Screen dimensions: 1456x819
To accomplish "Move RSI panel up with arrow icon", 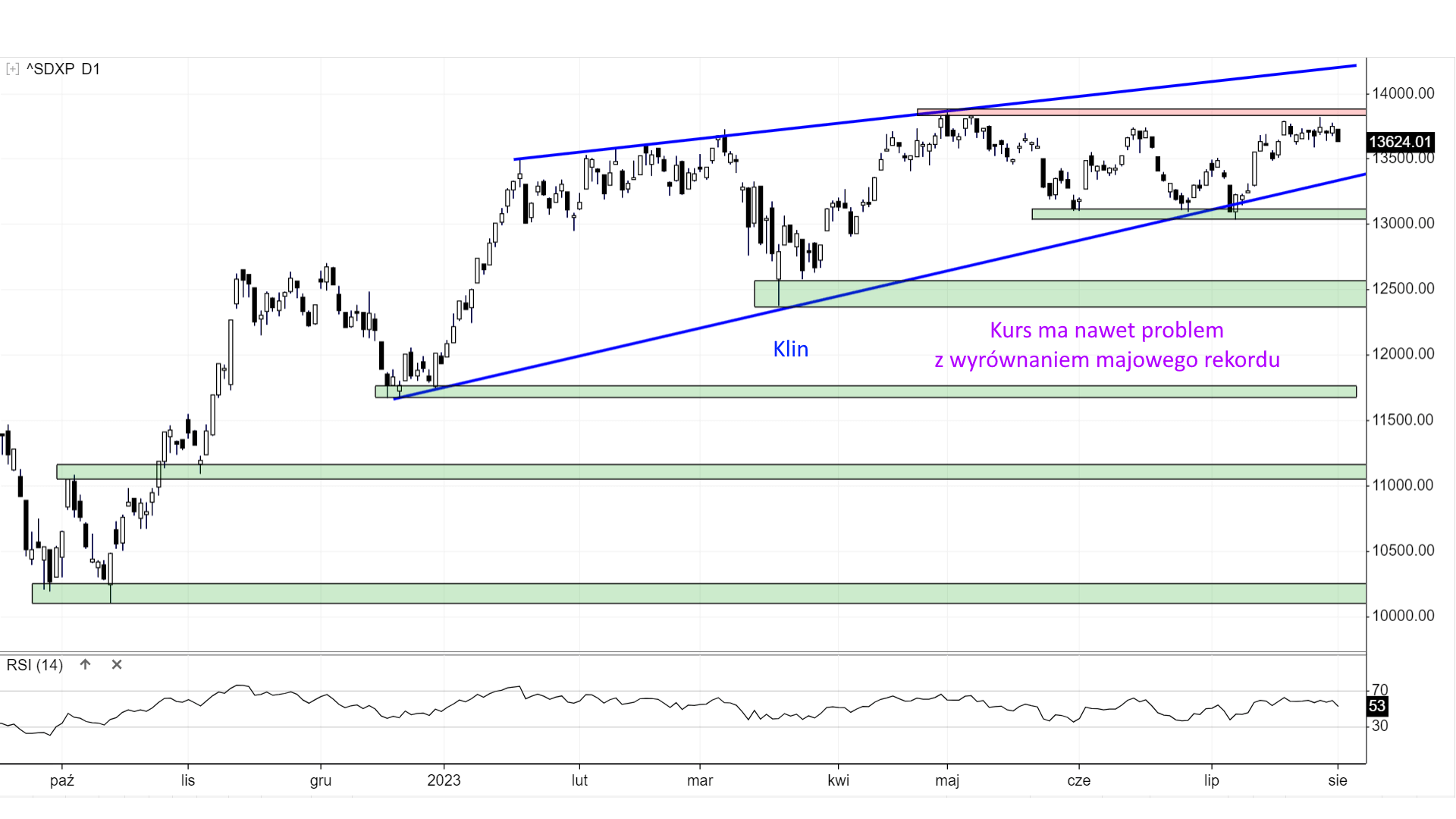I will [x=85, y=664].
